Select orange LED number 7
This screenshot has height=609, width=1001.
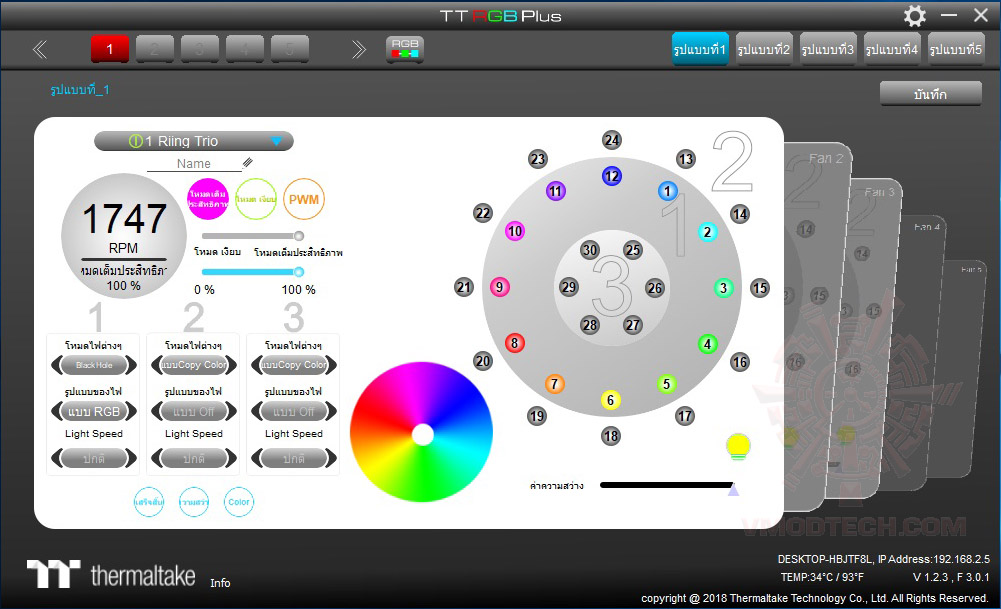pyautogui.click(x=554, y=384)
